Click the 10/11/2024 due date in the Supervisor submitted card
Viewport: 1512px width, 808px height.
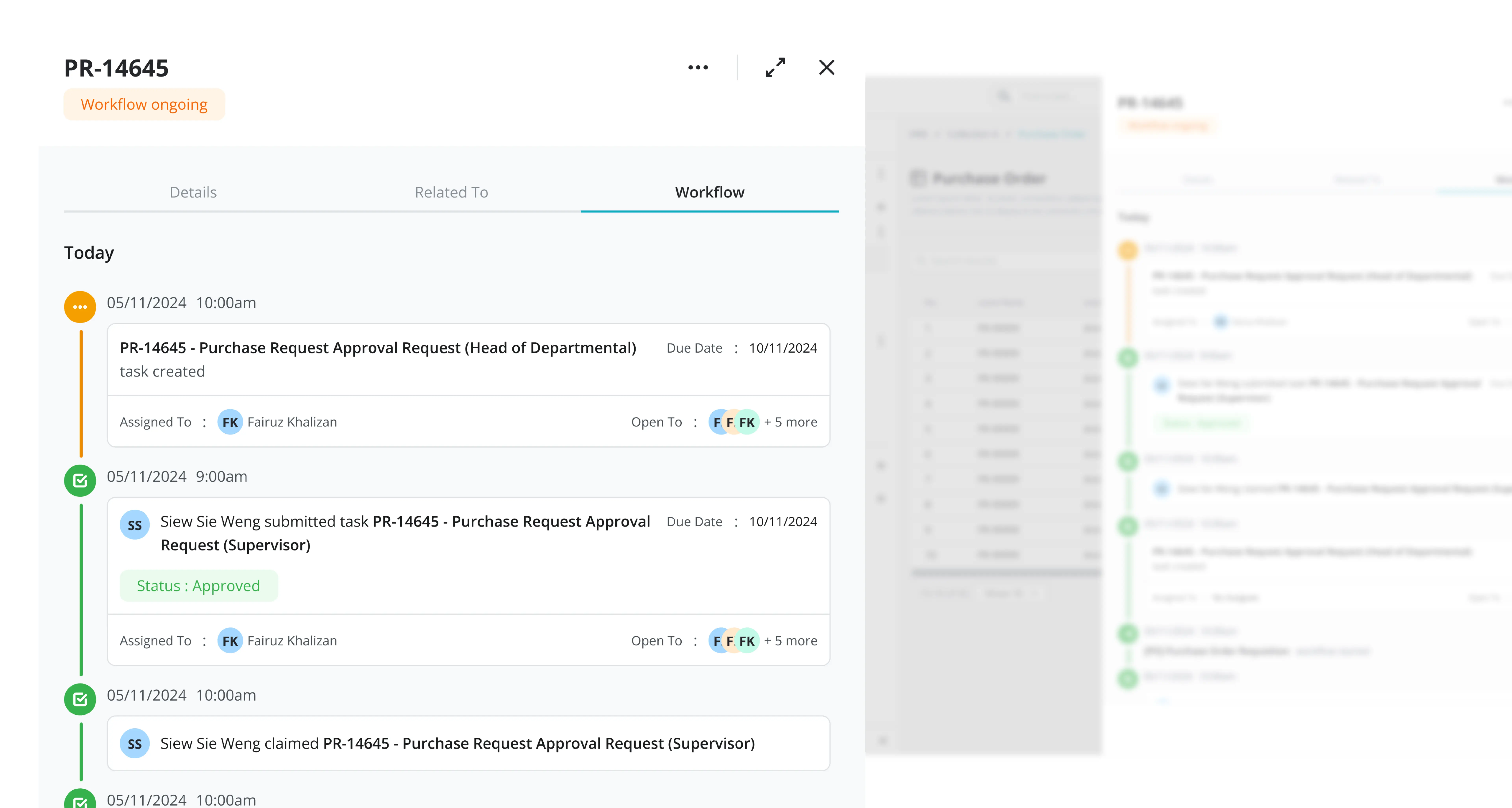pyautogui.click(x=783, y=522)
